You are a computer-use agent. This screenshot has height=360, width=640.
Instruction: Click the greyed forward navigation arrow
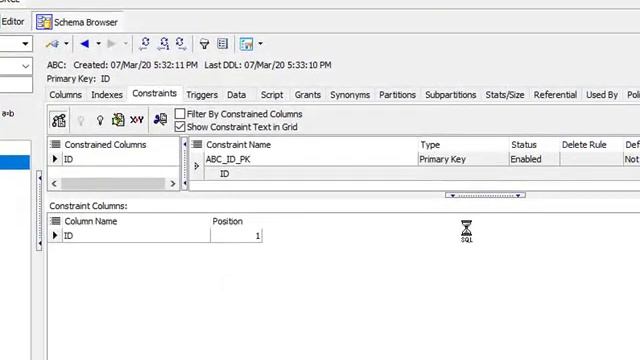tap(111, 44)
